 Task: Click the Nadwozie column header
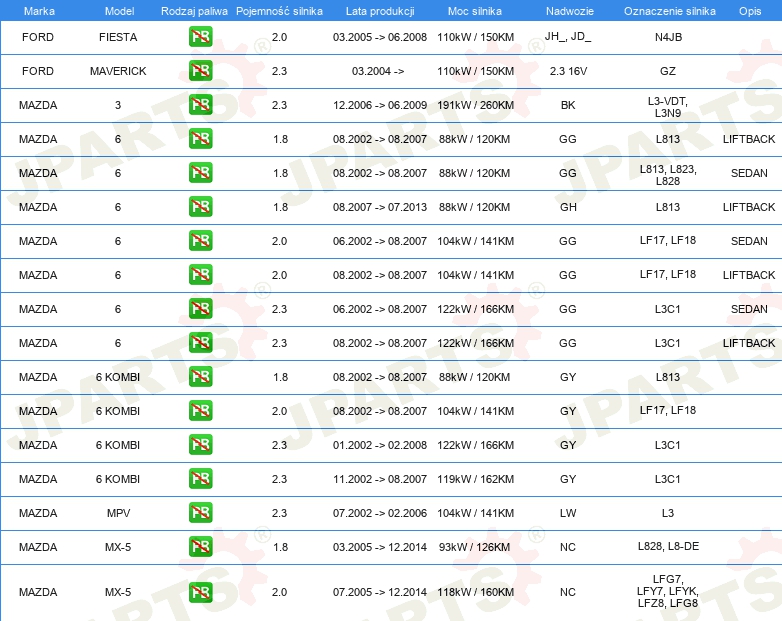[570, 11]
